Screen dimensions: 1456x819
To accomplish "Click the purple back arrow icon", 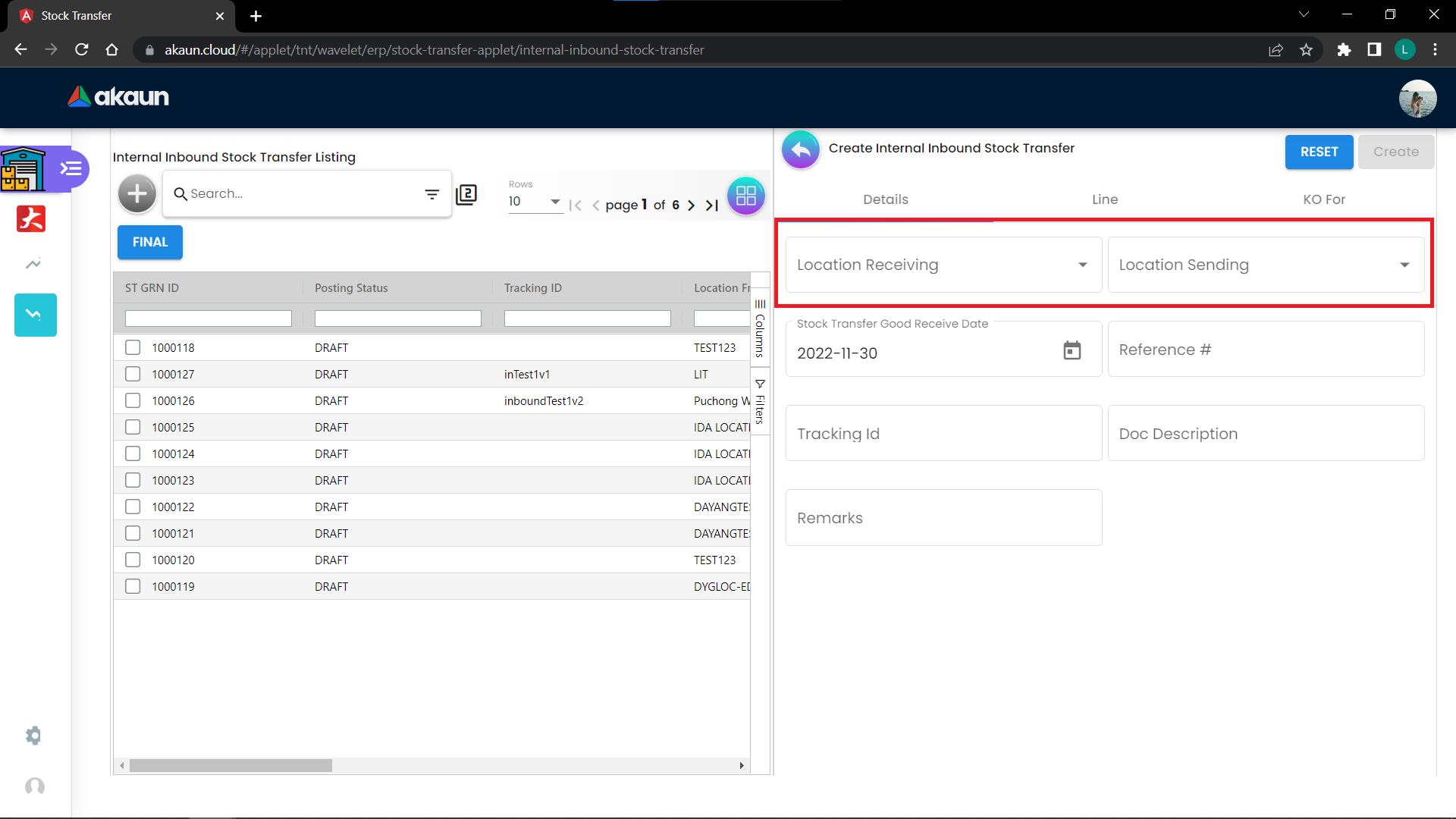I will click(x=801, y=149).
